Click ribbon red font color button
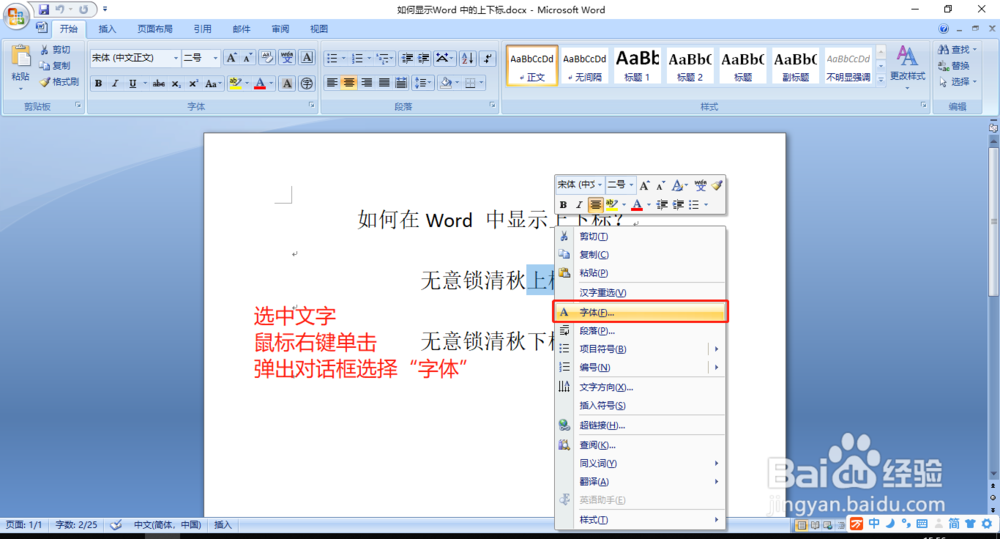The height and width of the screenshot is (539, 1000). (x=260, y=84)
